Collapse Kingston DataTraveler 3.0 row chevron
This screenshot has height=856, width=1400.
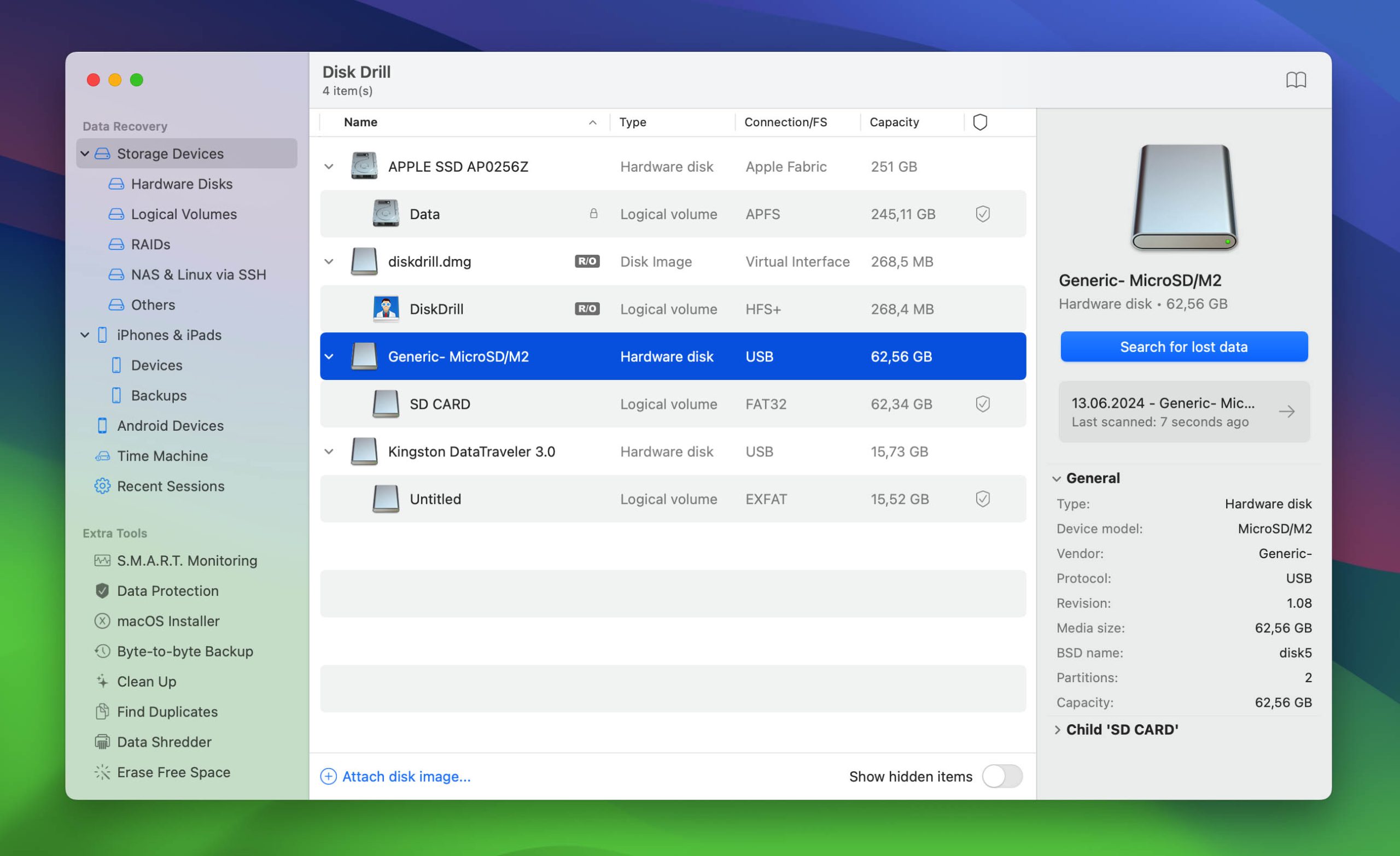pyautogui.click(x=329, y=452)
